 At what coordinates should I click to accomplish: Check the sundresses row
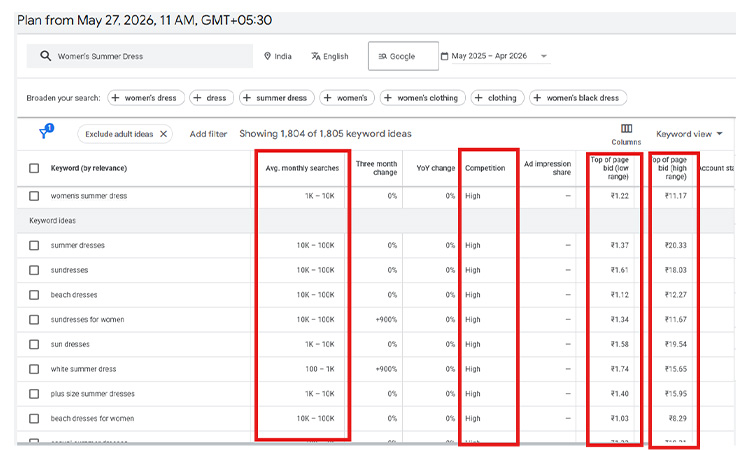tap(34, 270)
